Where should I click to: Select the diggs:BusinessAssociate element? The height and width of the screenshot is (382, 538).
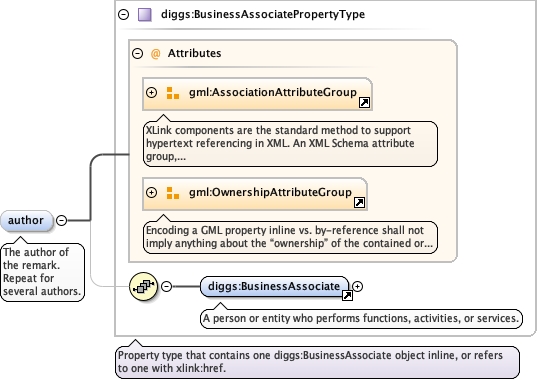click(x=274, y=287)
